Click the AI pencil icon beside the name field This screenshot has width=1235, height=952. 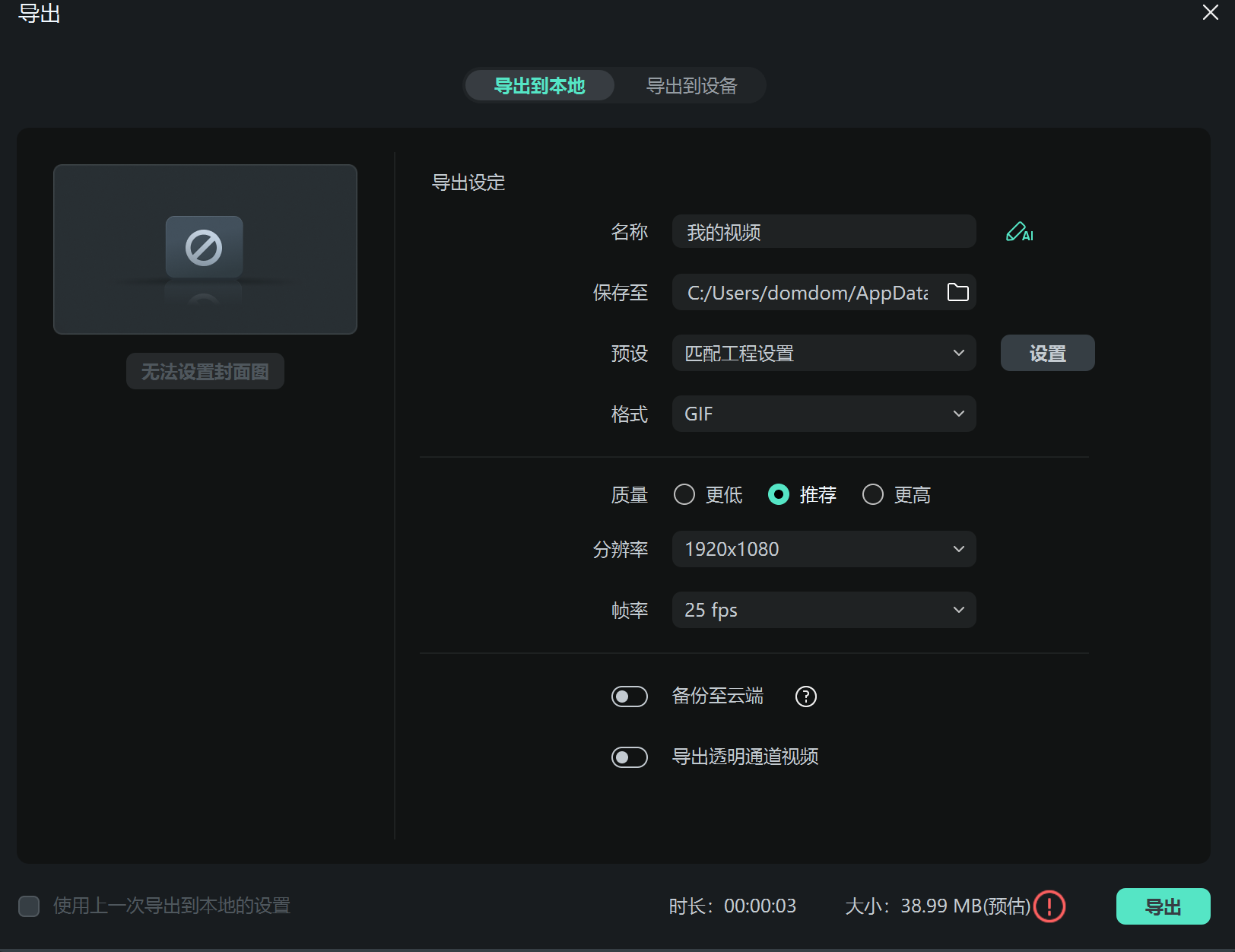[1018, 232]
